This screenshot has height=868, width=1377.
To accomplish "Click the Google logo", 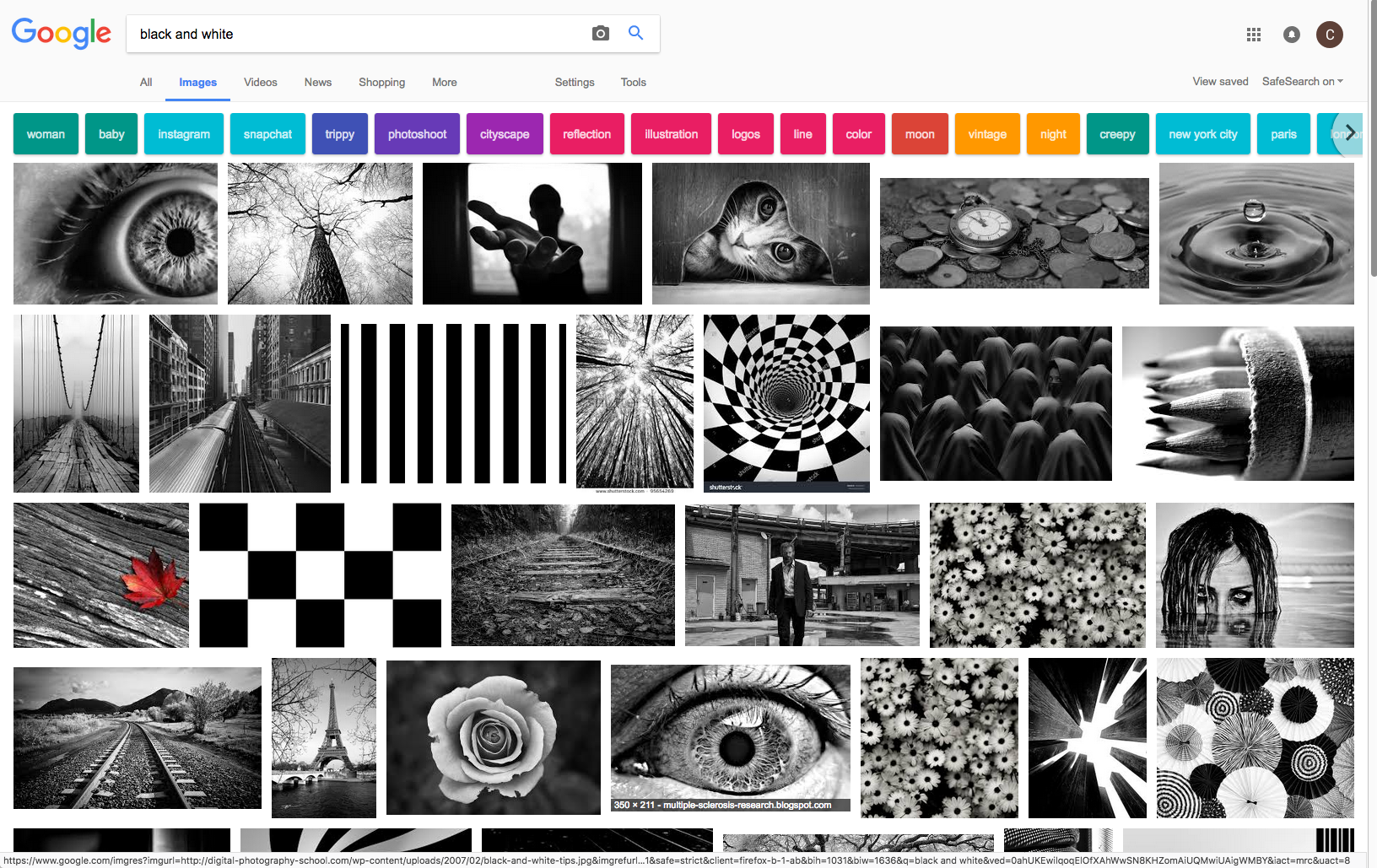I will pos(62,34).
